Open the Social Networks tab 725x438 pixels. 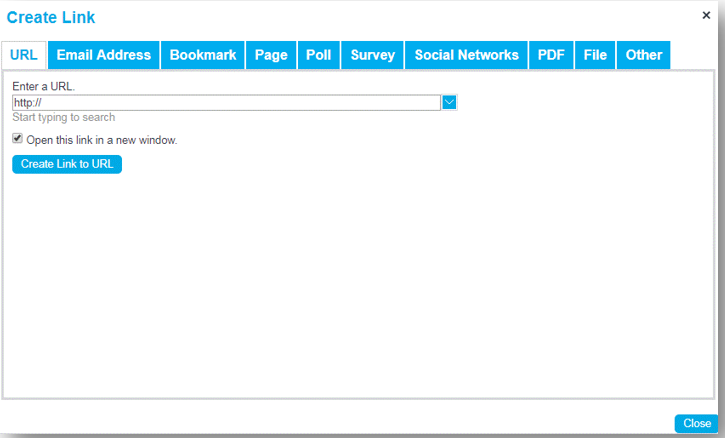[x=466, y=55]
